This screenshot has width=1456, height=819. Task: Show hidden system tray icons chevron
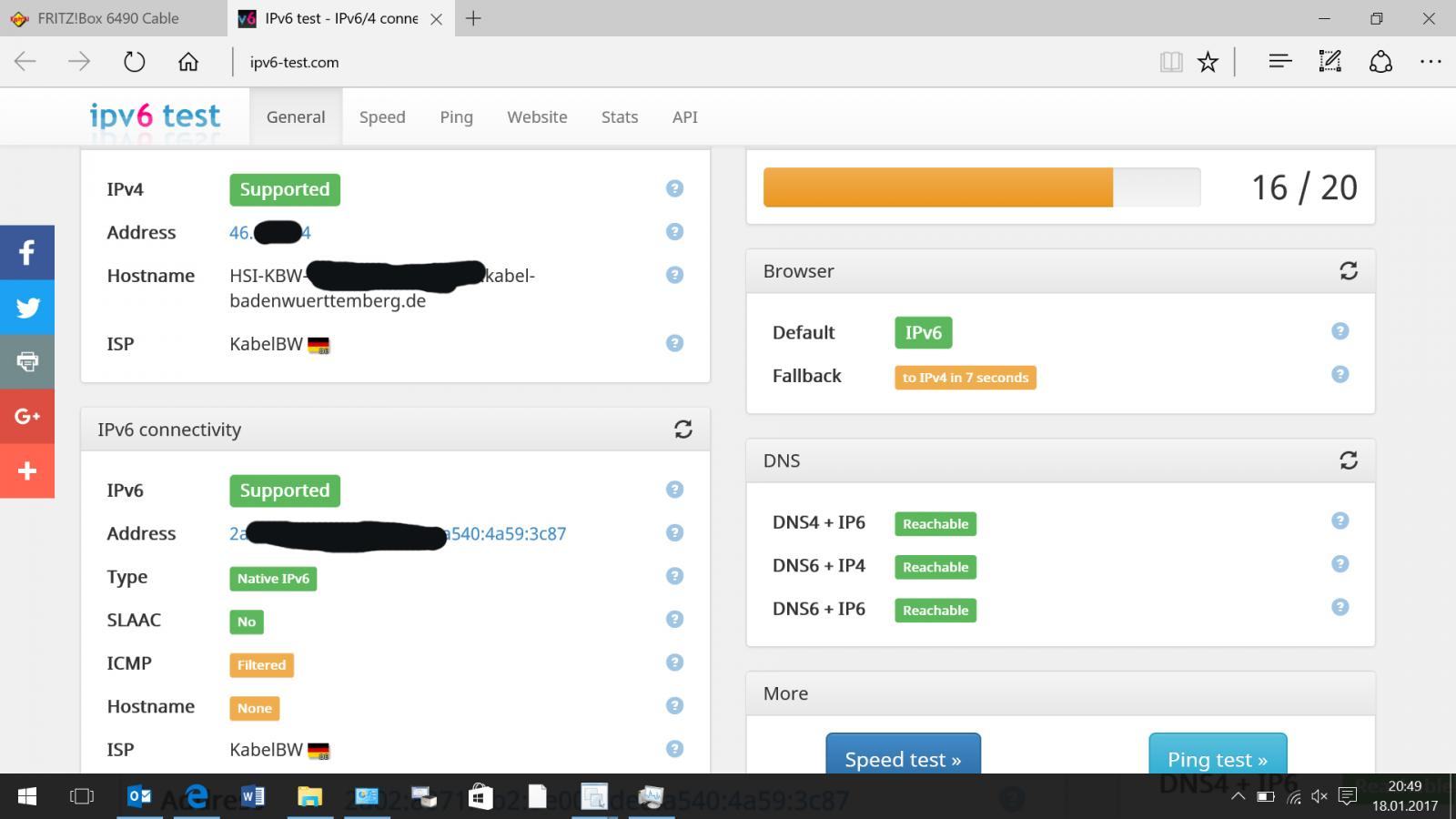pyautogui.click(x=1238, y=796)
